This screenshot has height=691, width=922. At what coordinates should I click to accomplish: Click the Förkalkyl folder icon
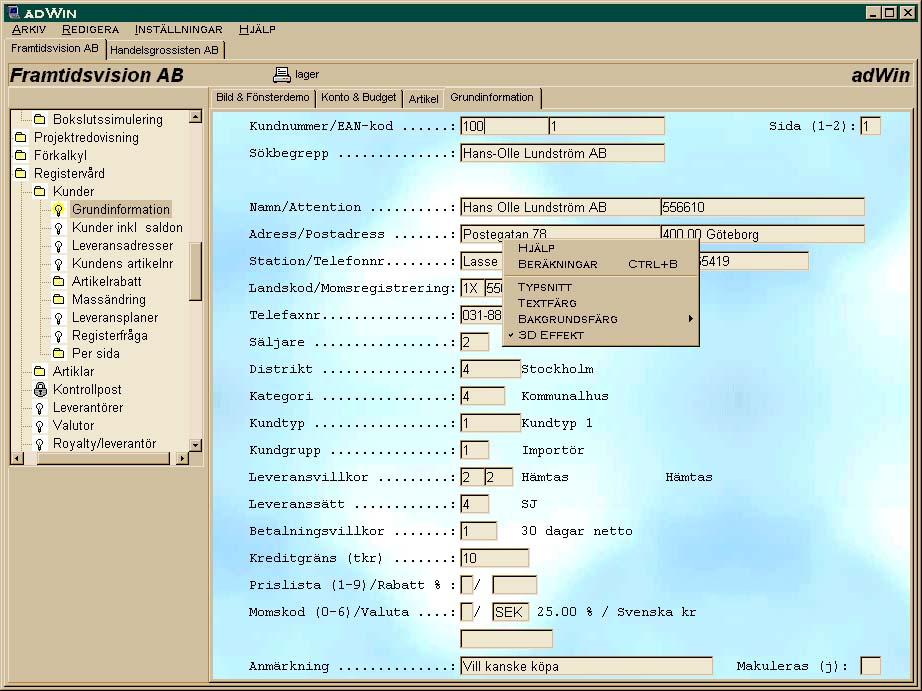pyautogui.click(x=21, y=155)
